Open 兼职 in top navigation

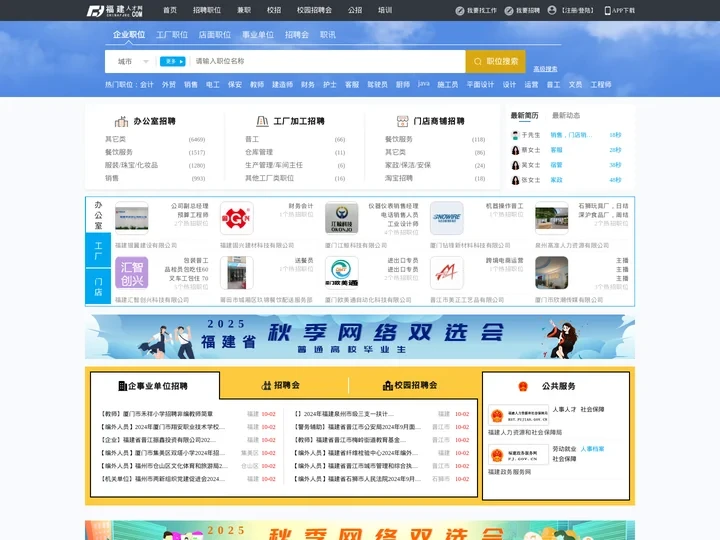coord(244,10)
